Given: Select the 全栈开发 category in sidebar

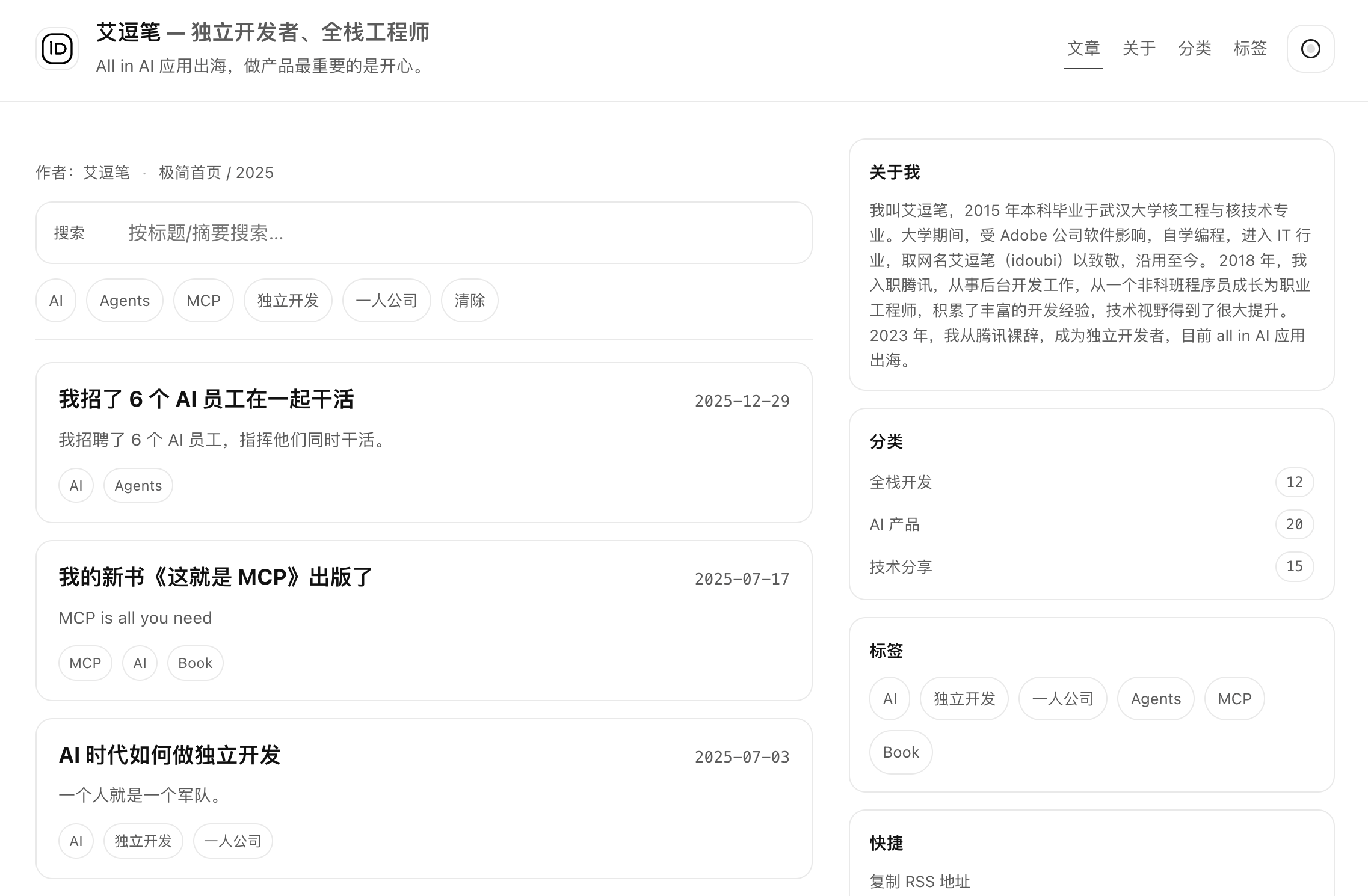Looking at the screenshot, I should coord(901,482).
